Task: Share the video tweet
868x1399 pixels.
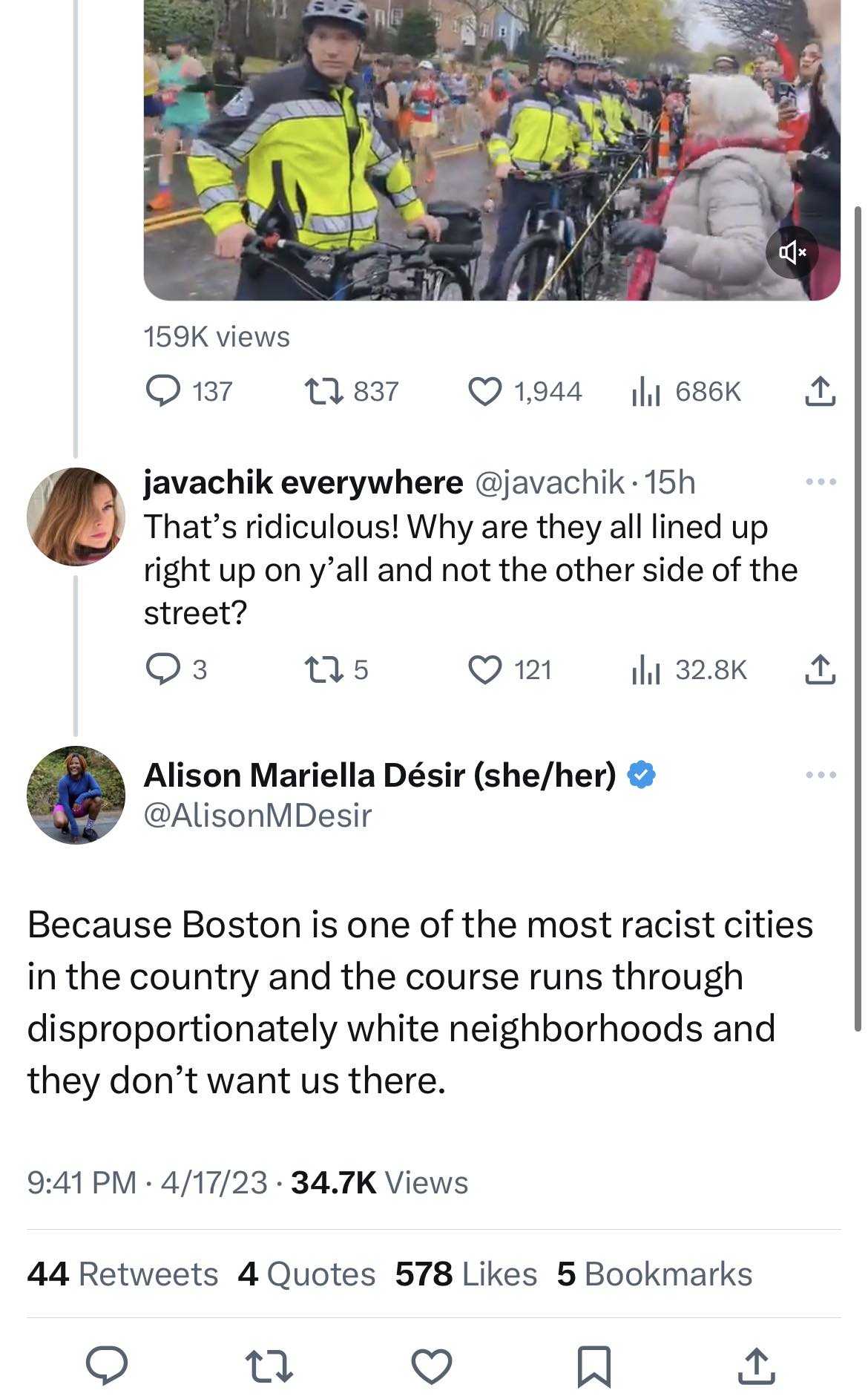Action: point(821,391)
